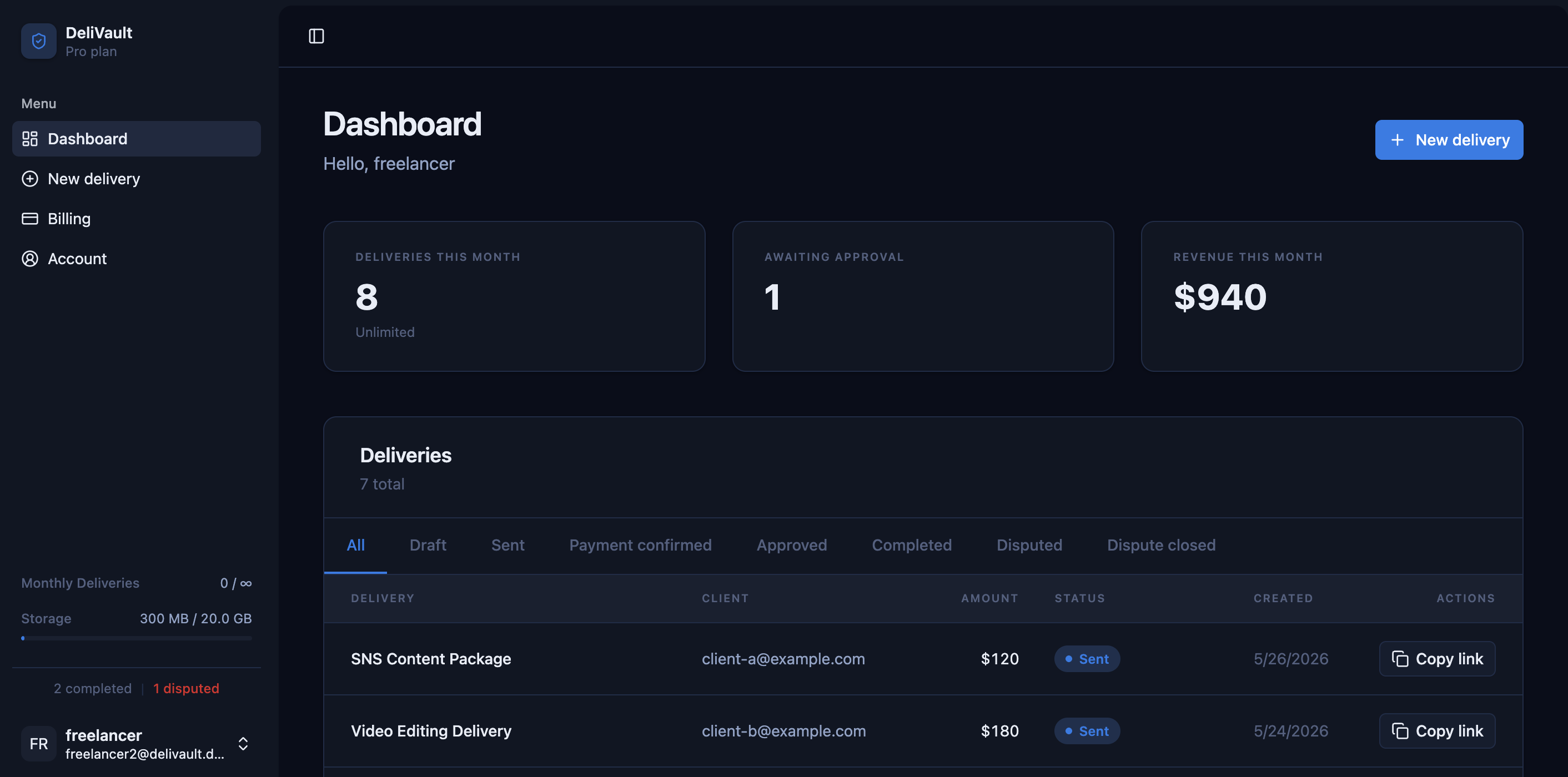Open the Dashboard menu item

[x=137, y=139]
